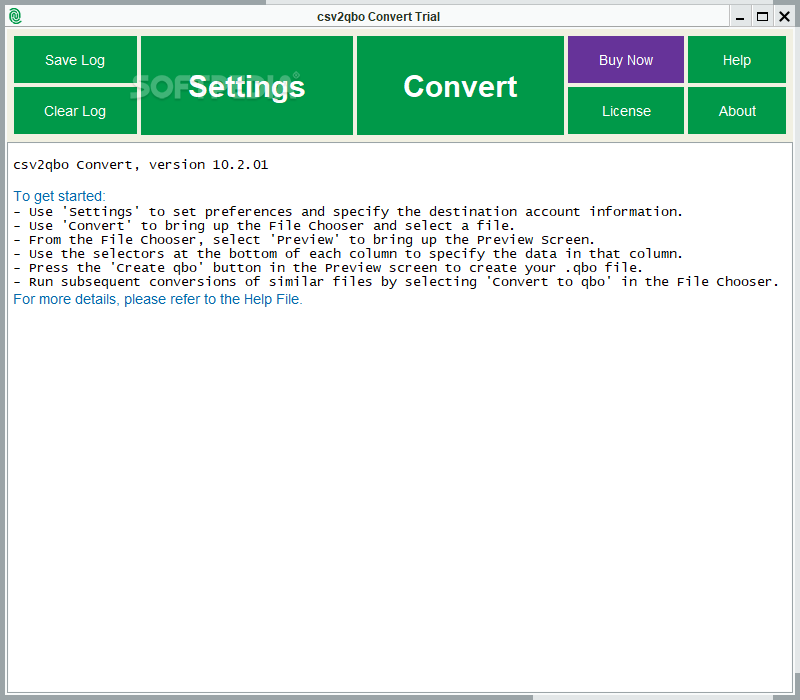800x700 pixels.
Task: Click the line about selecting 'Preview'
Action: [x=304, y=239]
